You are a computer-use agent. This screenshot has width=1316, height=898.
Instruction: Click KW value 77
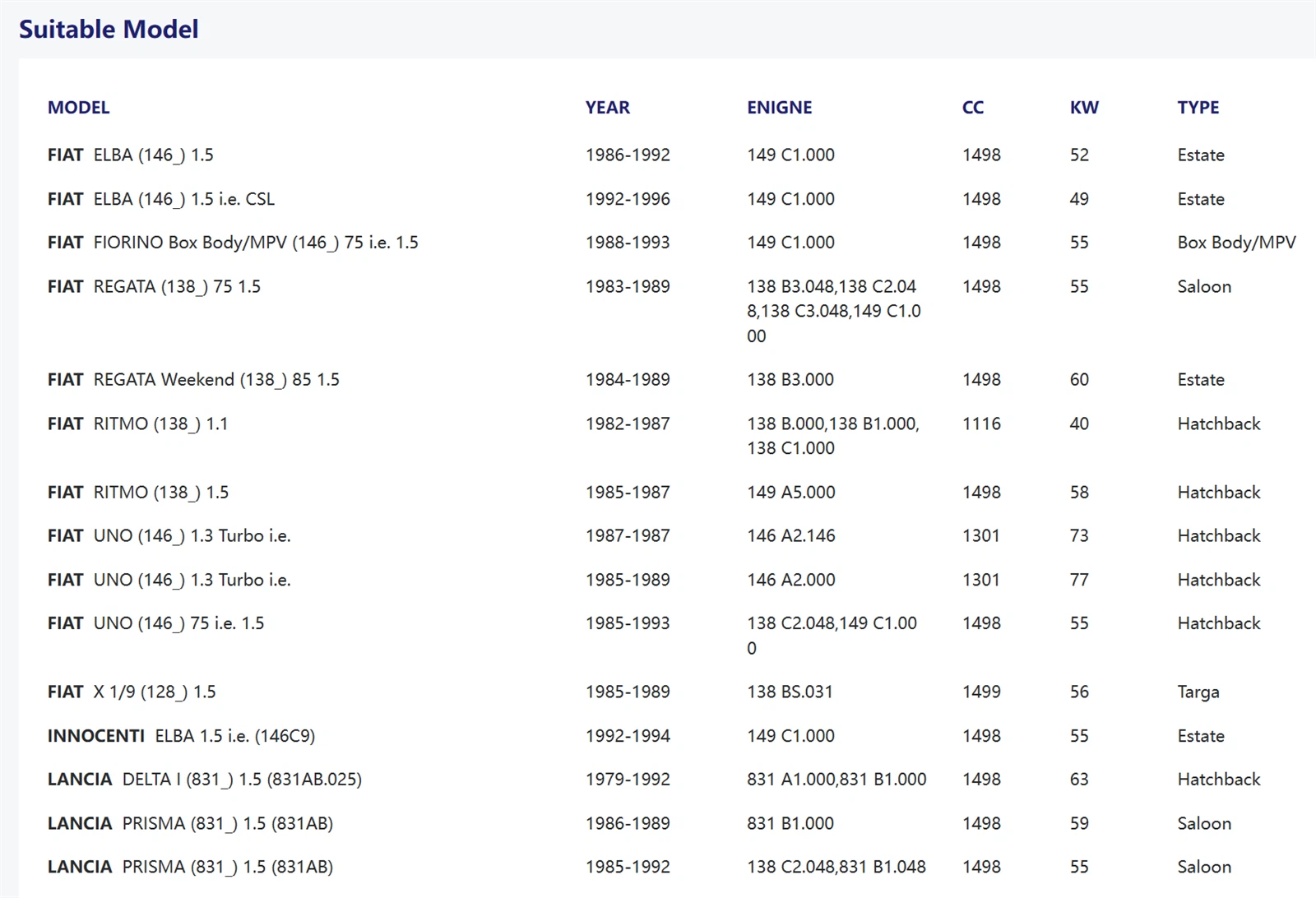tap(1079, 580)
